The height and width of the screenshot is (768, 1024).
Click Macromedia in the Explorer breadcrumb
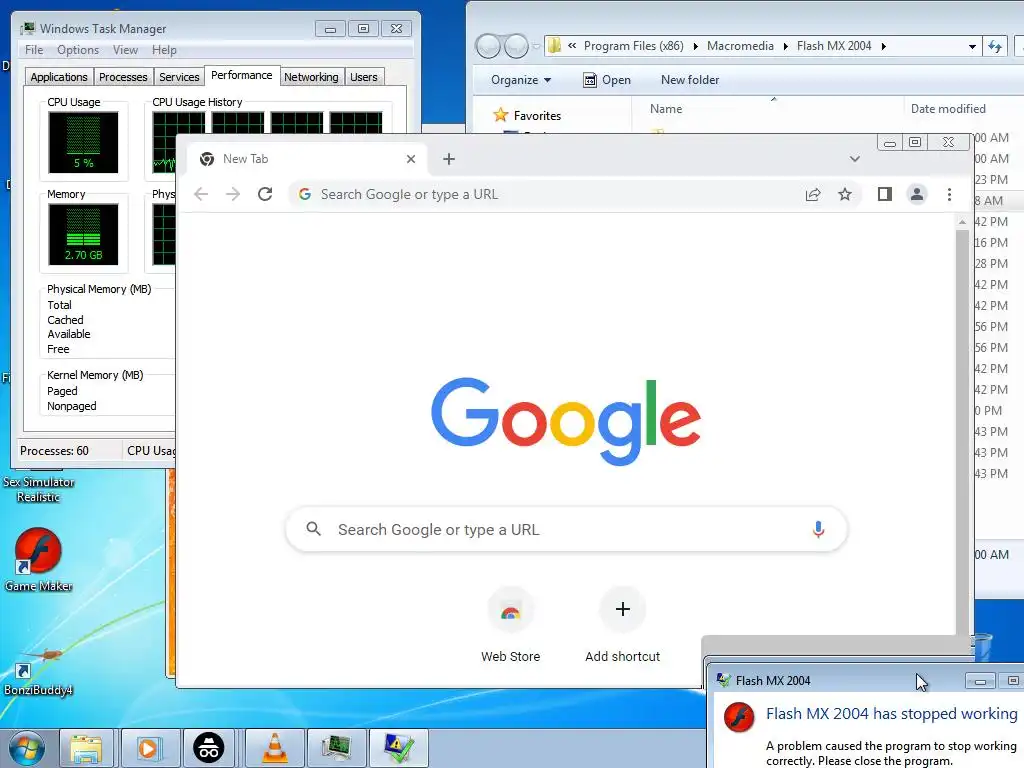740,46
